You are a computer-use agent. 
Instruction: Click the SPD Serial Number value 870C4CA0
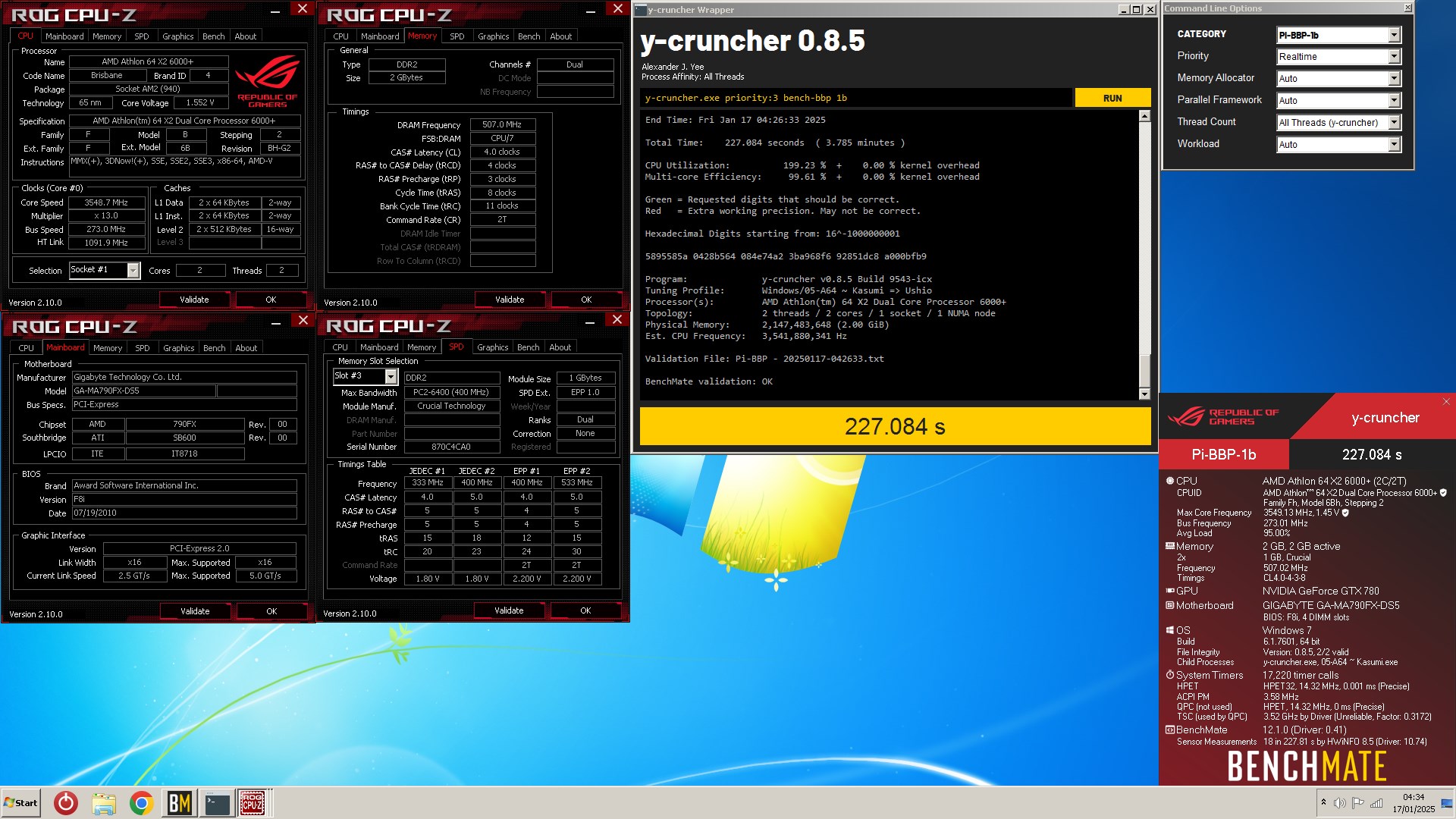click(x=451, y=447)
